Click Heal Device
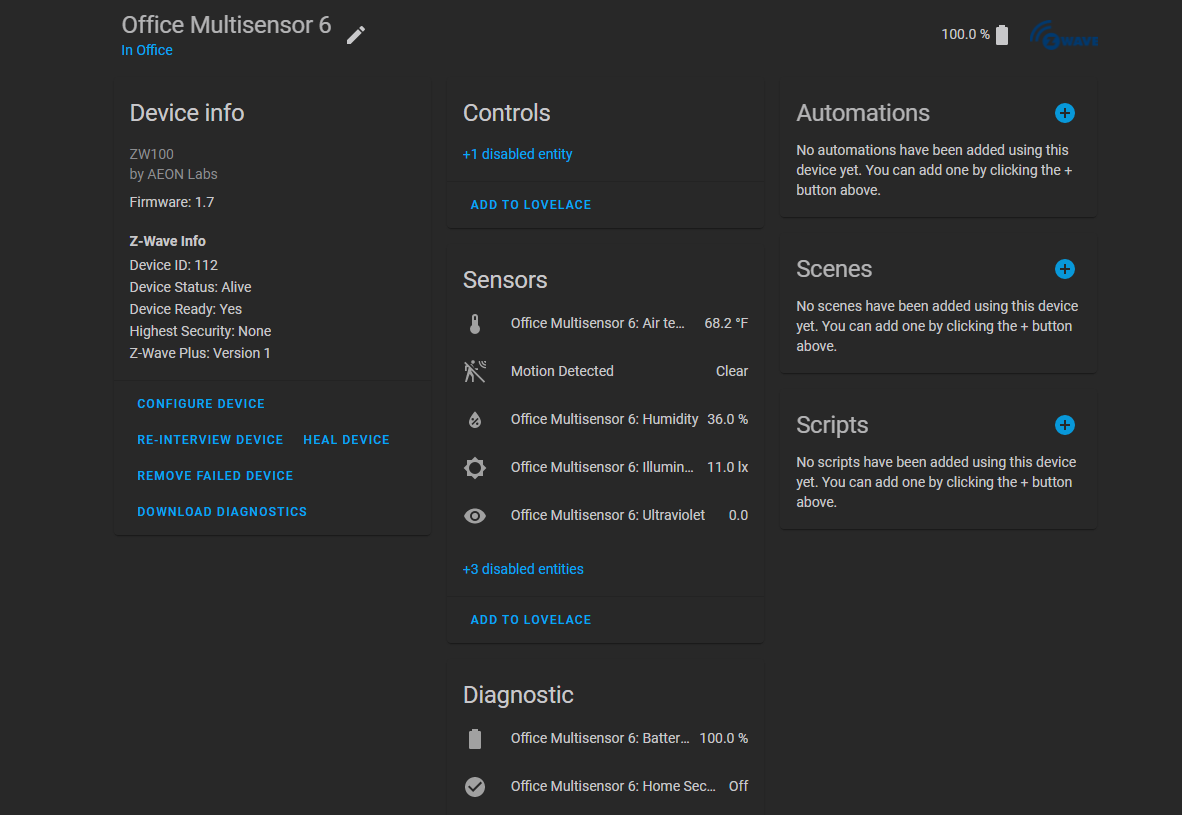 click(346, 440)
